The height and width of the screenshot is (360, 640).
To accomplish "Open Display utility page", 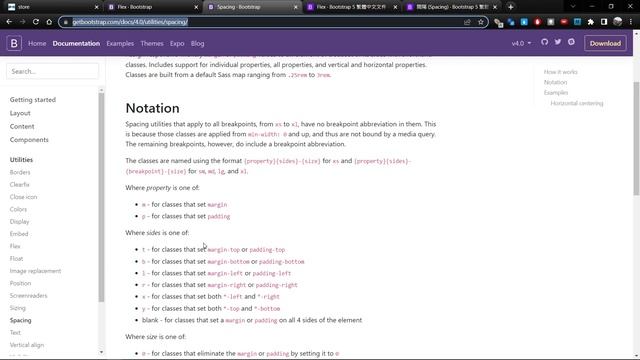I will (20, 222).
